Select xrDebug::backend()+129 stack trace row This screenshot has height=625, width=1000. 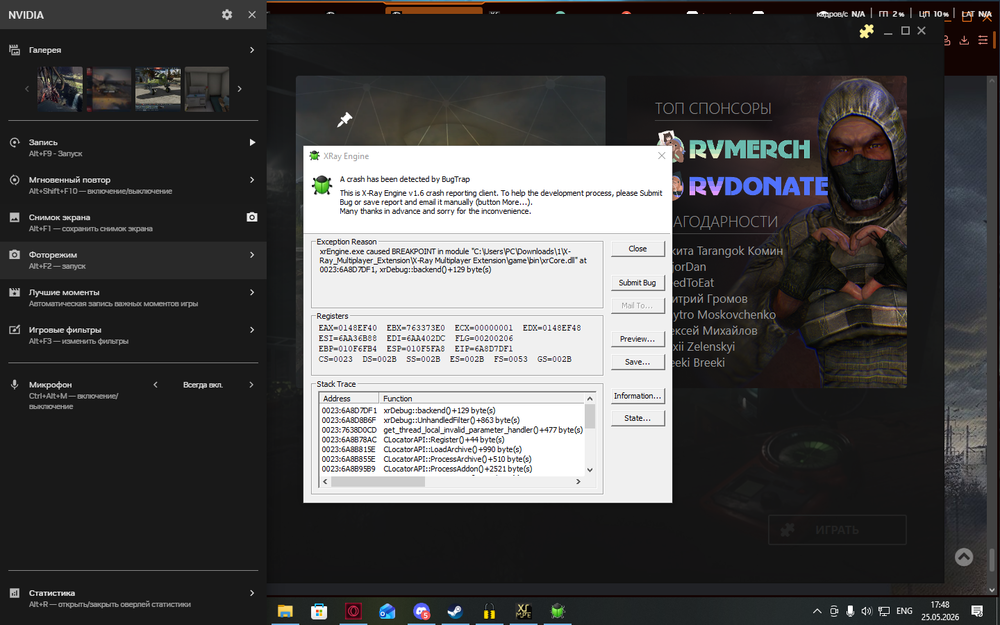452,410
